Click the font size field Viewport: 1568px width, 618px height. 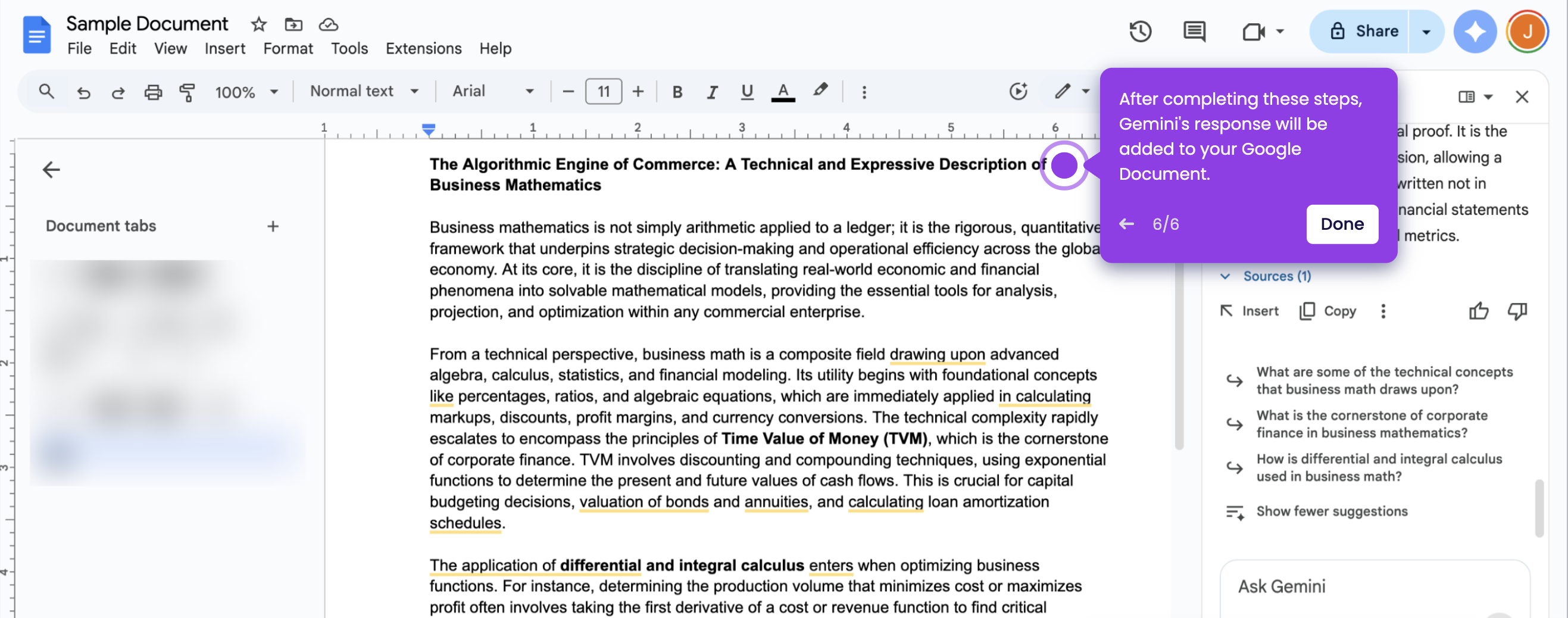(603, 91)
